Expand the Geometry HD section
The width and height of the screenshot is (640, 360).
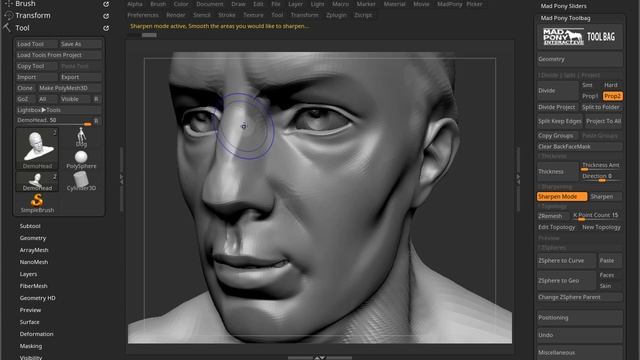point(38,298)
